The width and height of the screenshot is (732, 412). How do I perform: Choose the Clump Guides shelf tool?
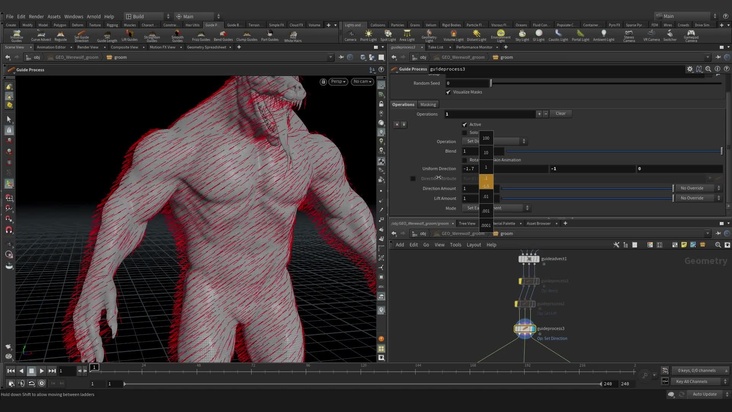pos(246,36)
